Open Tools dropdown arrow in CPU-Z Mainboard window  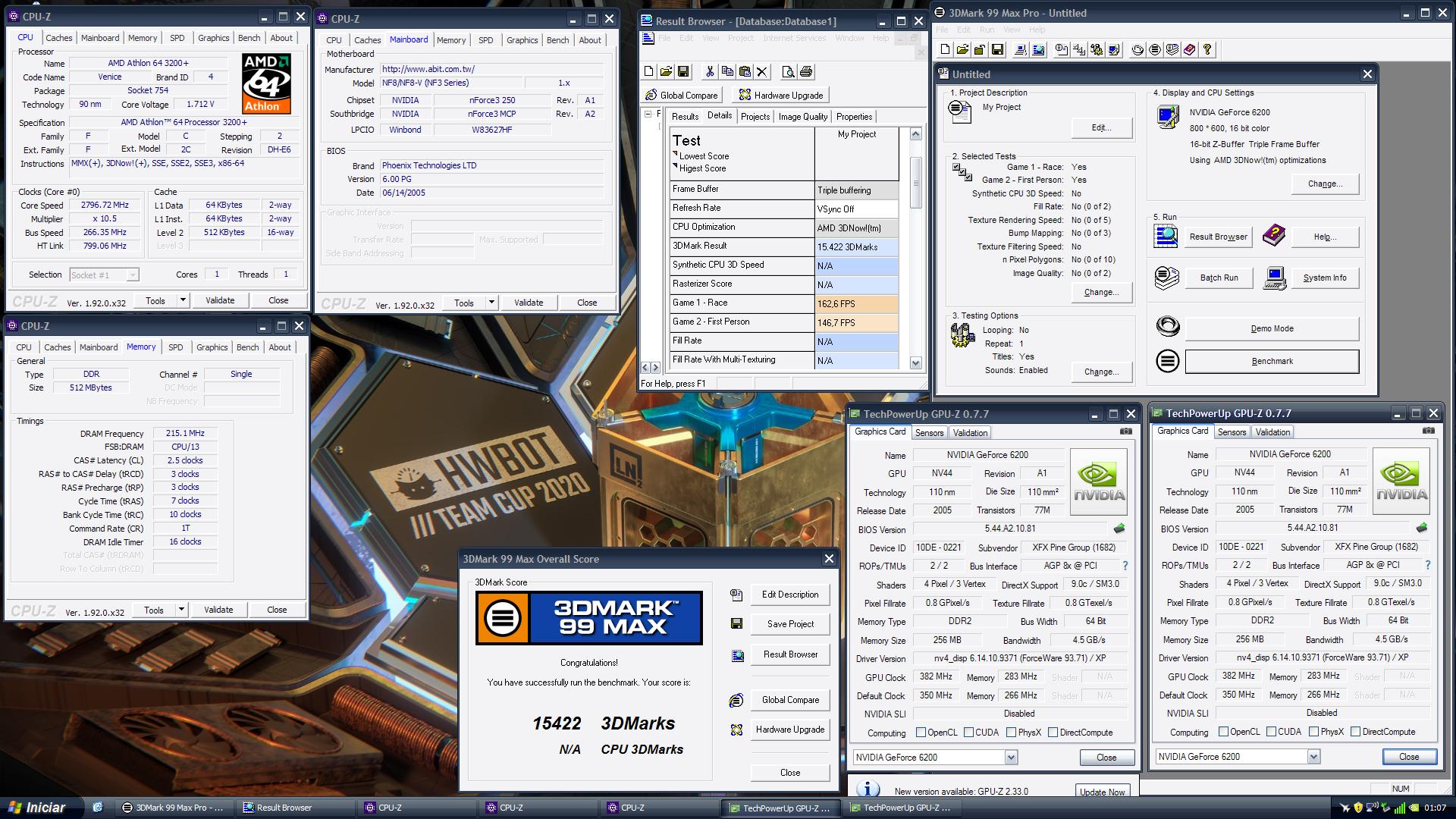point(491,303)
